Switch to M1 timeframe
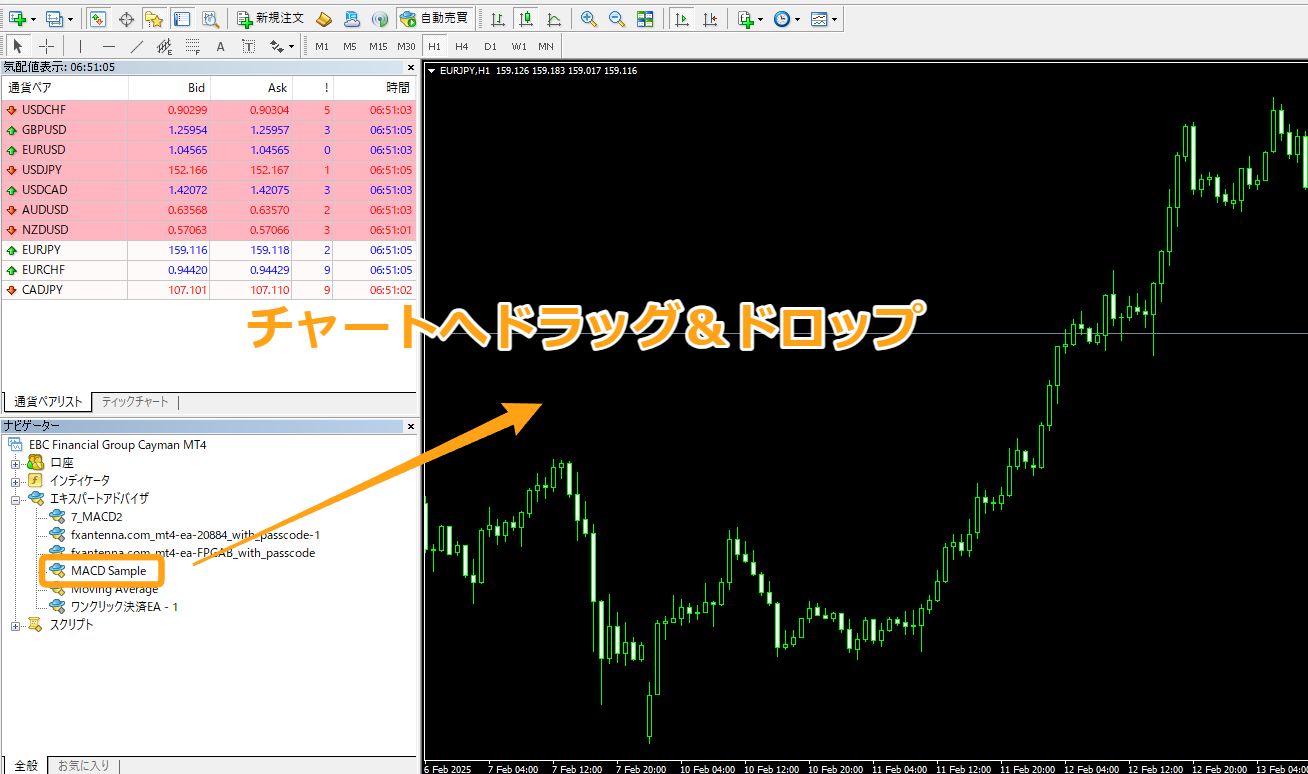 pyautogui.click(x=321, y=46)
